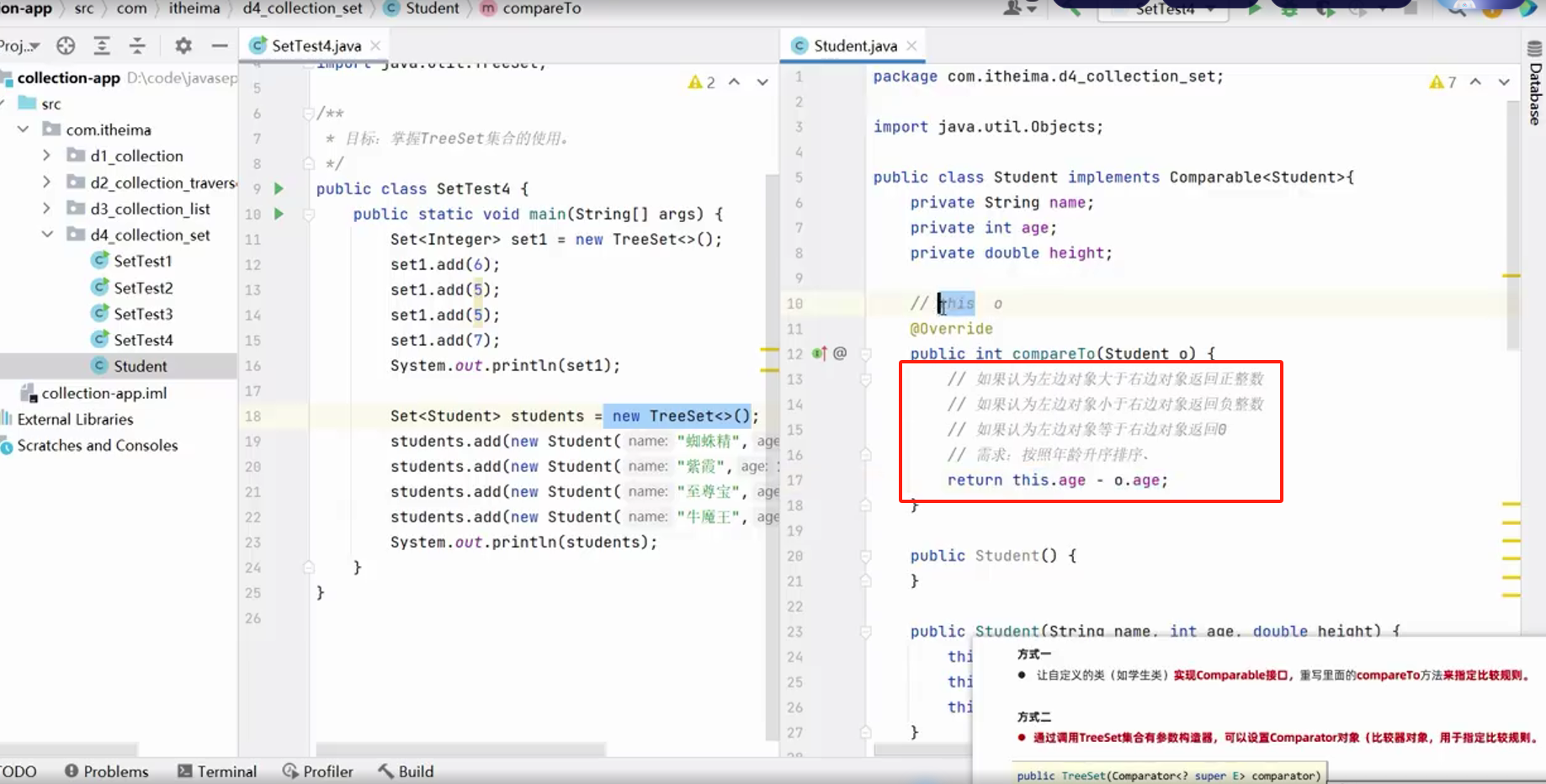
Task: Expand the d1_collection package
Action: (x=46, y=156)
